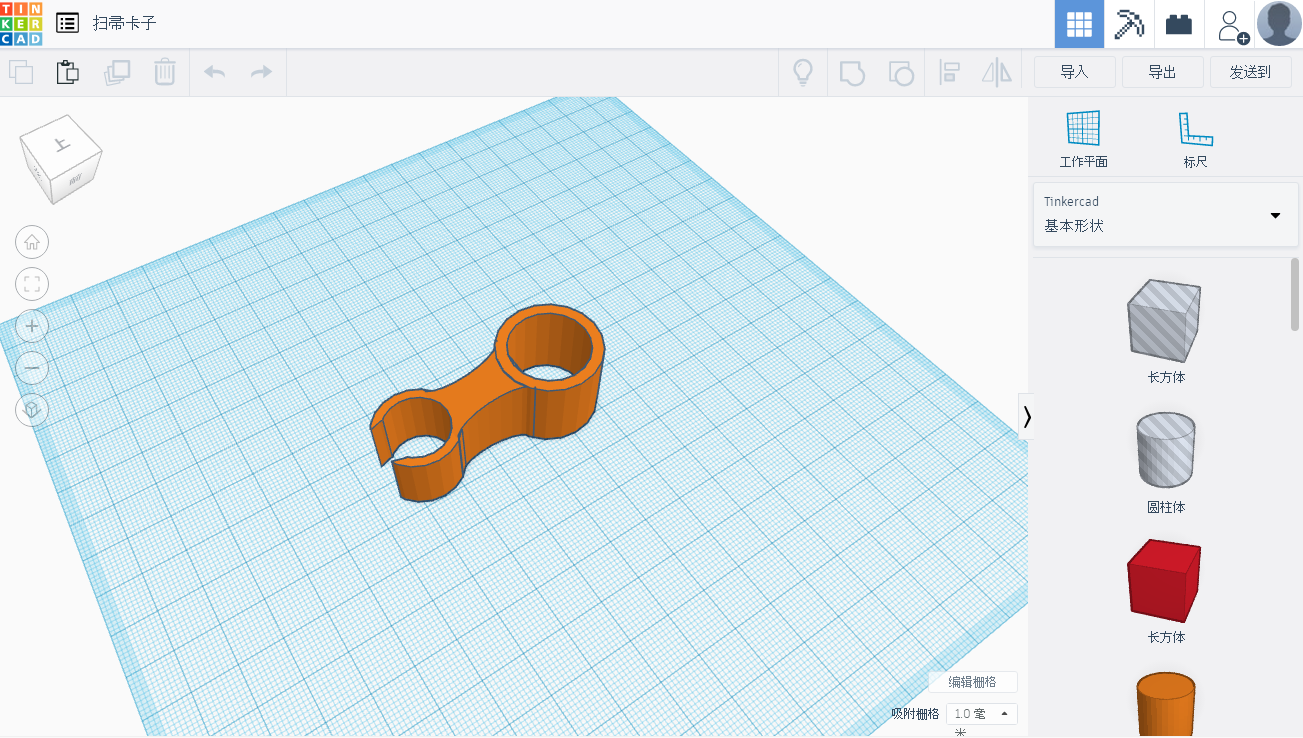The width and height of the screenshot is (1303, 738).
Task: Click the shapes panel scrollbar
Action: [1295, 294]
